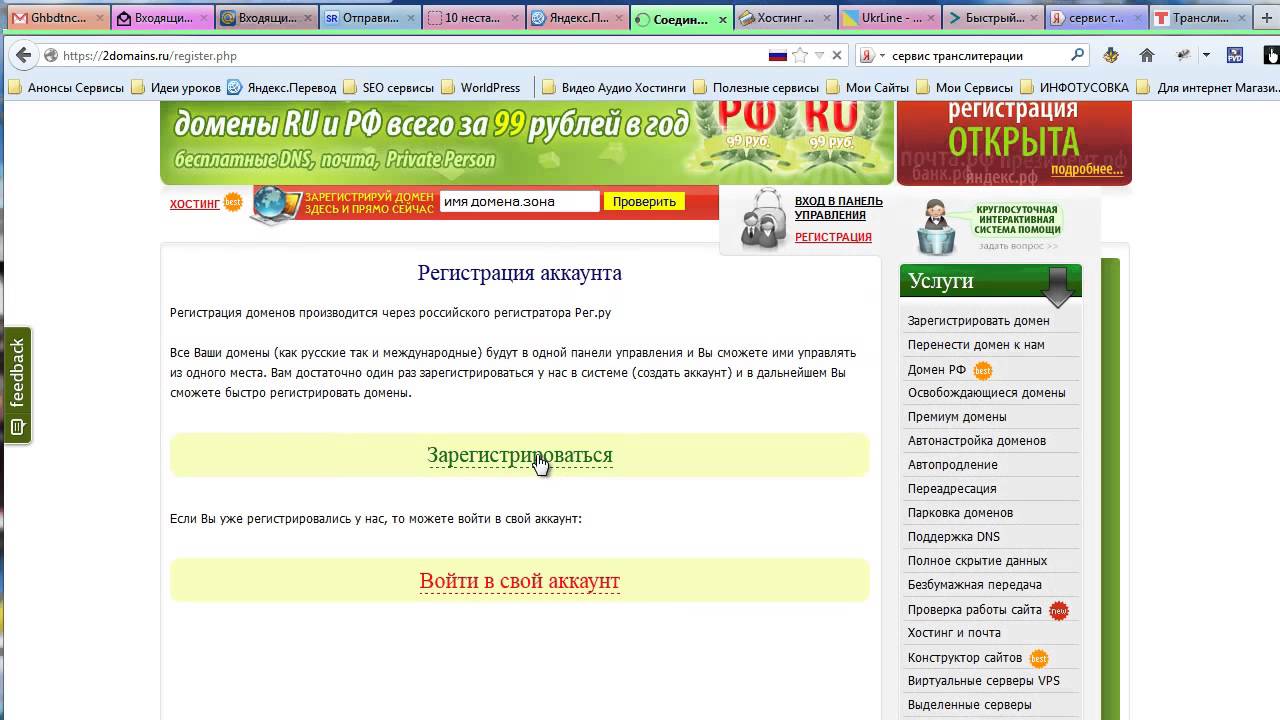Switch to the Быстрый tab
This screenshot has height=720, width=1280.
pos(992,18)
